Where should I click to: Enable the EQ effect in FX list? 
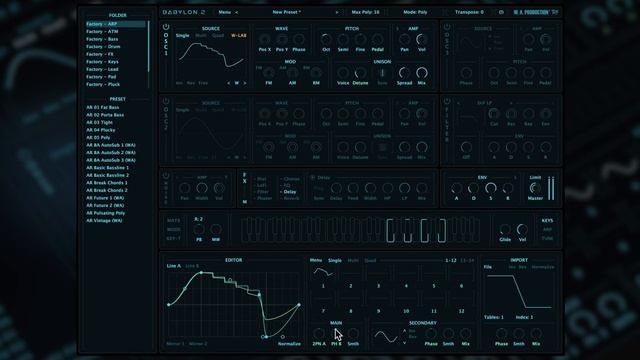[x=287, y=185]
